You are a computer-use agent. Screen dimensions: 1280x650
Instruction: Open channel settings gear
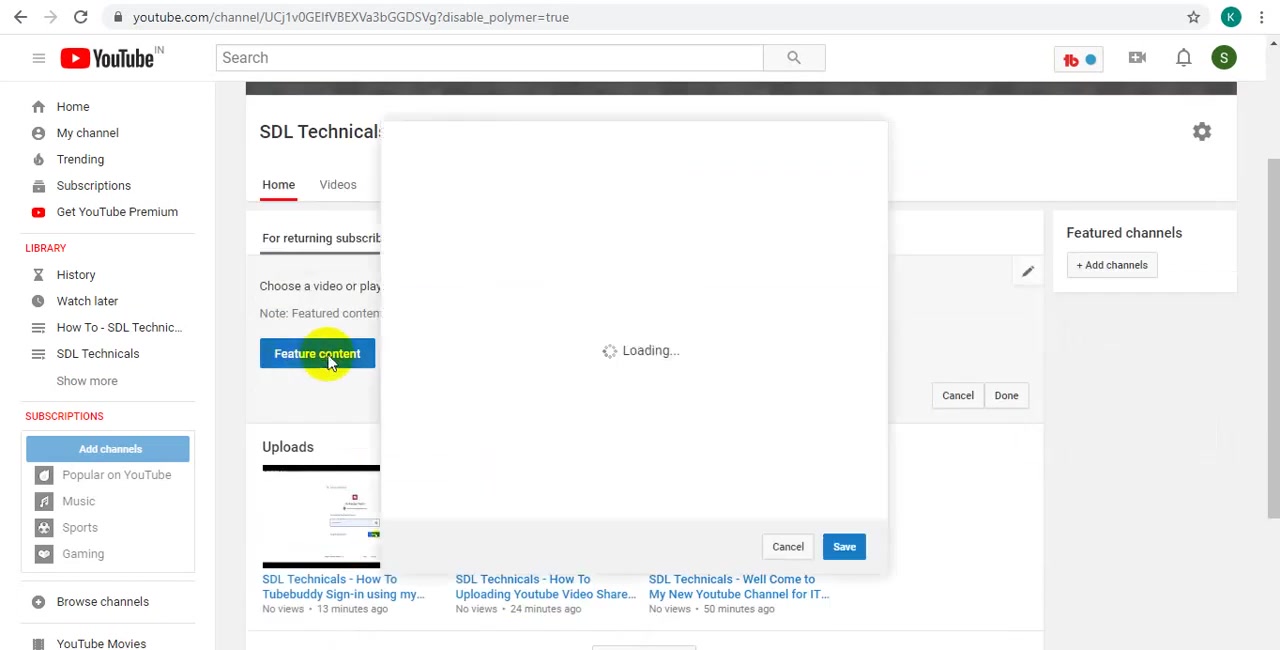[1202, 132]
